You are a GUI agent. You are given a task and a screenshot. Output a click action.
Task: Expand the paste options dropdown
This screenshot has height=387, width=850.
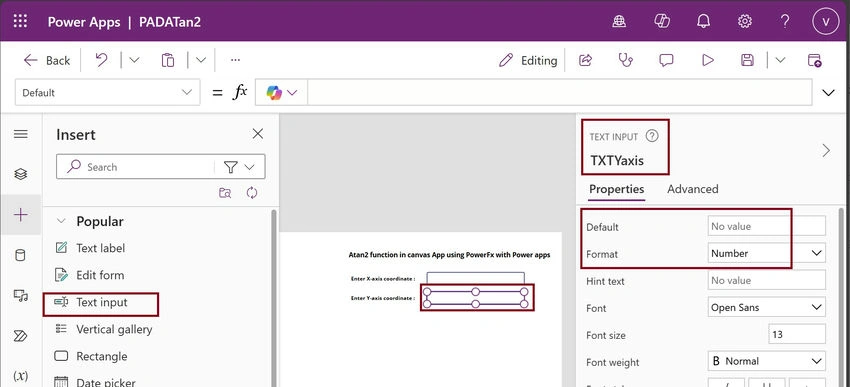click(201, 60)
